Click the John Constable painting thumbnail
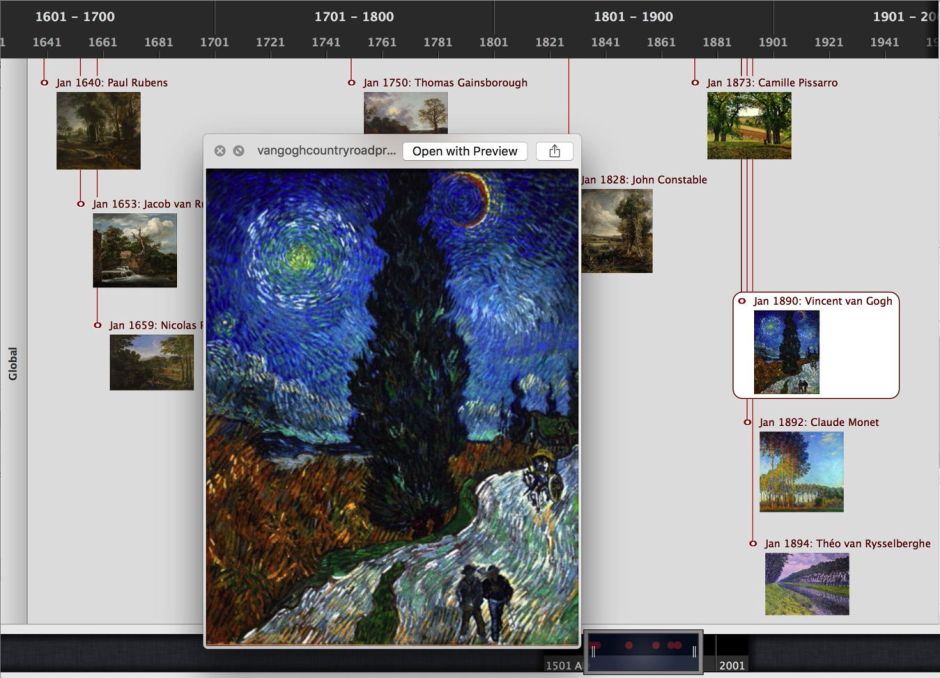940x678 pixels. tap(617, 231)
